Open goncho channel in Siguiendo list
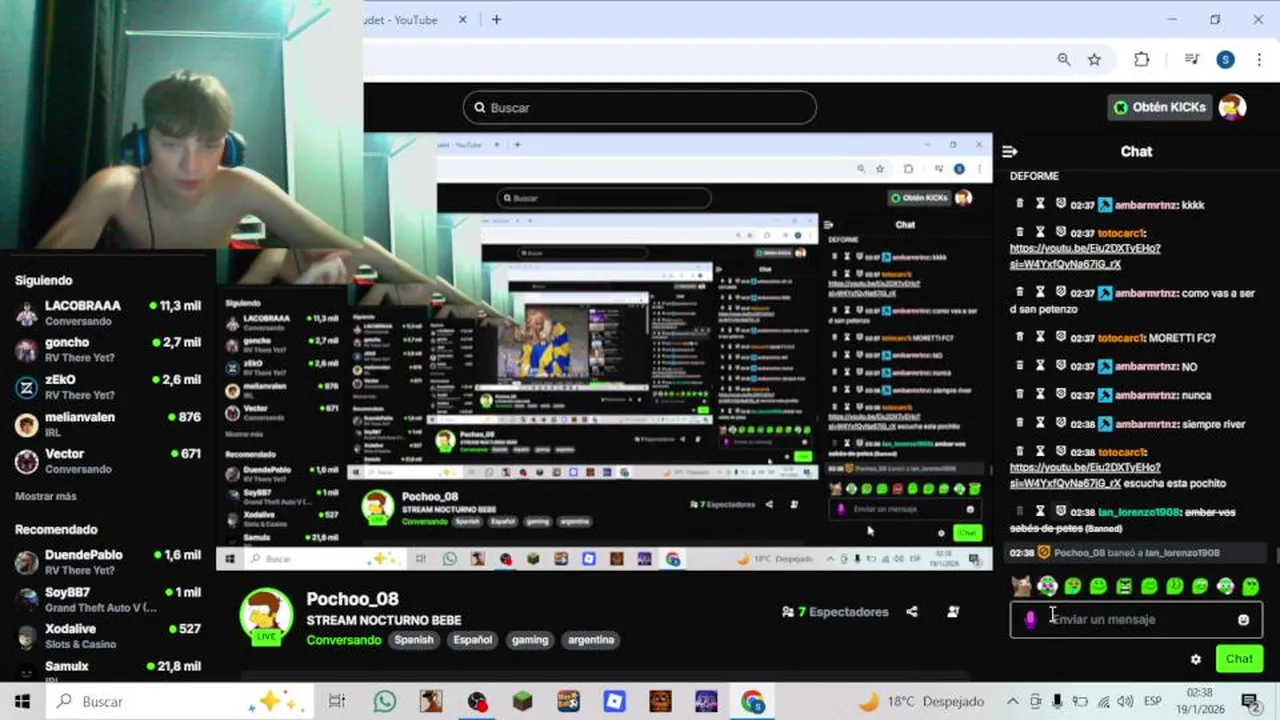This screenshot has width=1280, height=720. pyautogui.click(x=108, y=350)
